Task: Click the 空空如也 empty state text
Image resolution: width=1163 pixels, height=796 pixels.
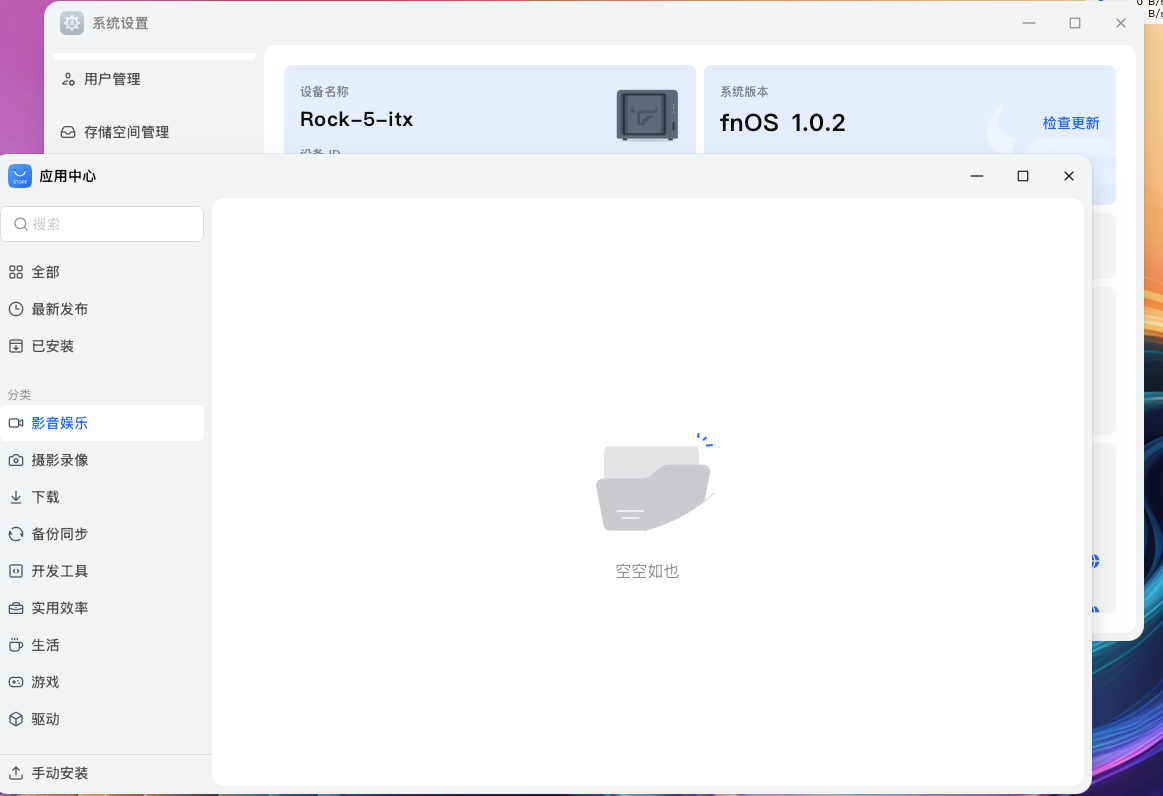Action: (x=647, y=571)
